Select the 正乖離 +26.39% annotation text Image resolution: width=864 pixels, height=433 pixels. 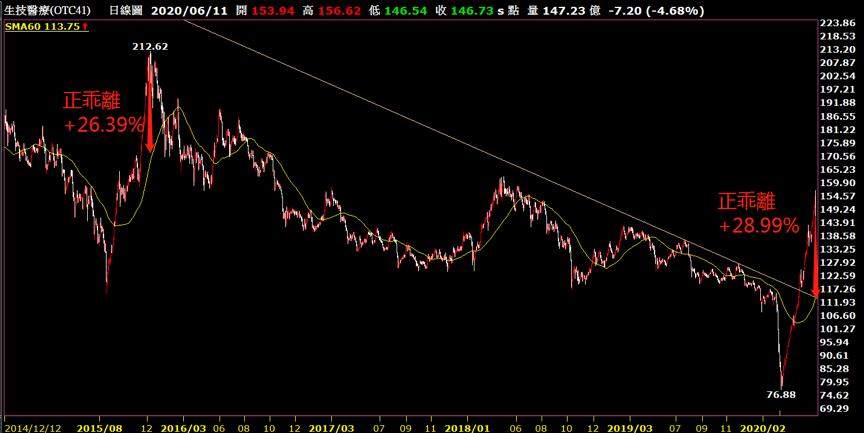point(103,113)
